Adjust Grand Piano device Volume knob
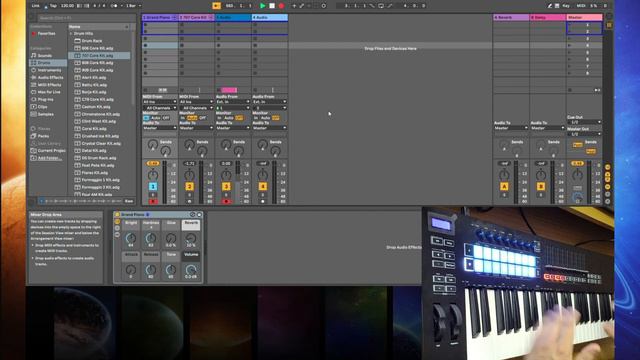Image resolution: width=640 pixels, height=360 pixels. click(191, 269)
